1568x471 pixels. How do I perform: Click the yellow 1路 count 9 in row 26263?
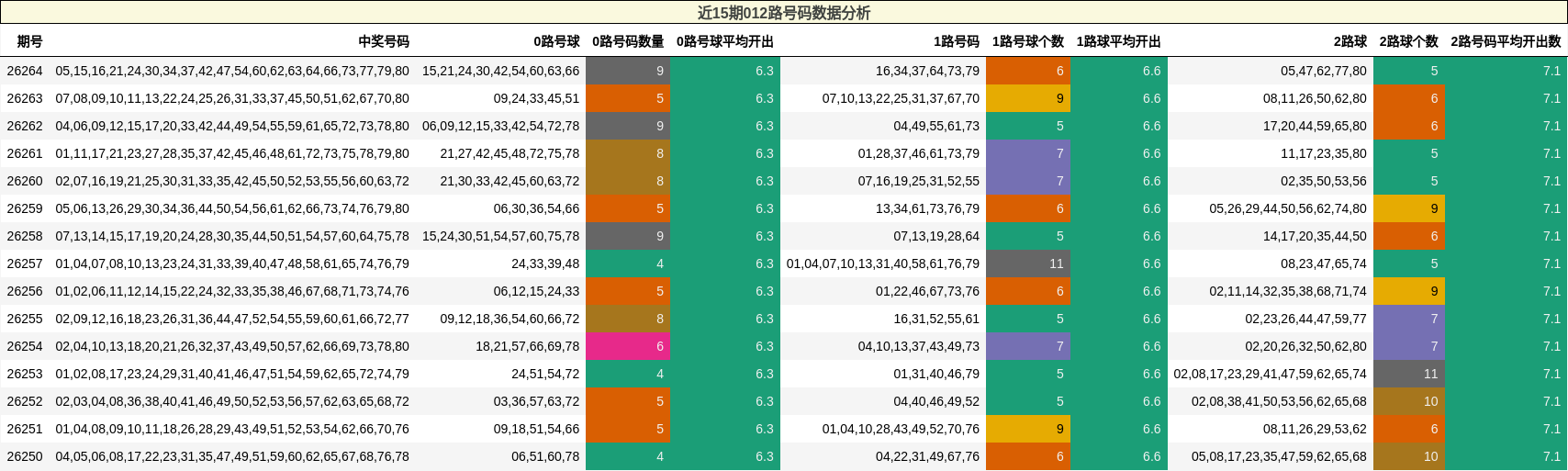tap(1028, 98)
